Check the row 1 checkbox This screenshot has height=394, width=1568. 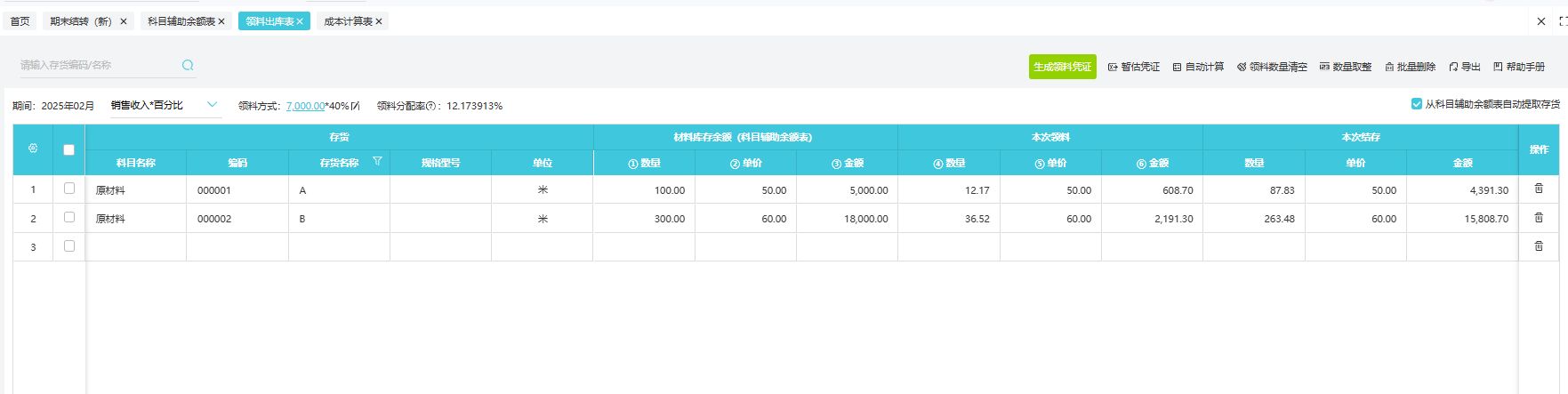click(x=69, y=189)
